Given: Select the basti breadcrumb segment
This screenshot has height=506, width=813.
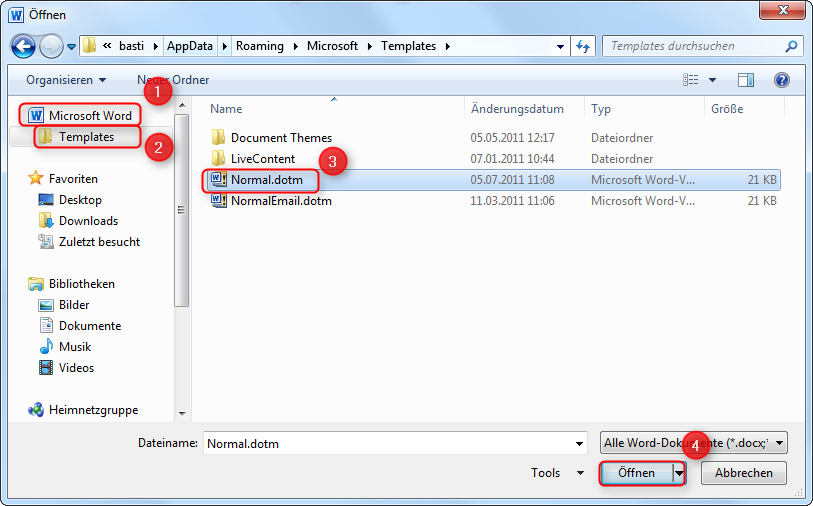Looking at the screenshot, I should pos(131,46).
